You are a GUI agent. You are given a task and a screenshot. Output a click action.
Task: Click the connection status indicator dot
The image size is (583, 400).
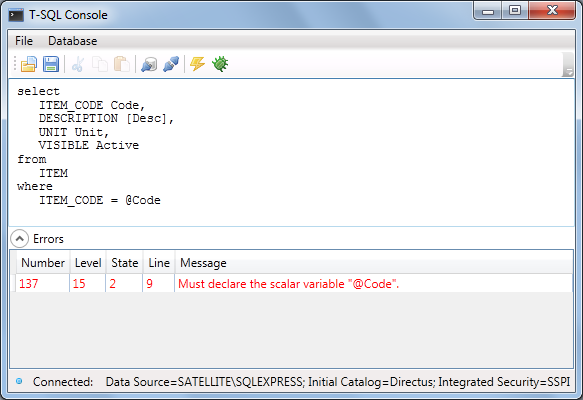coord(19,381)
